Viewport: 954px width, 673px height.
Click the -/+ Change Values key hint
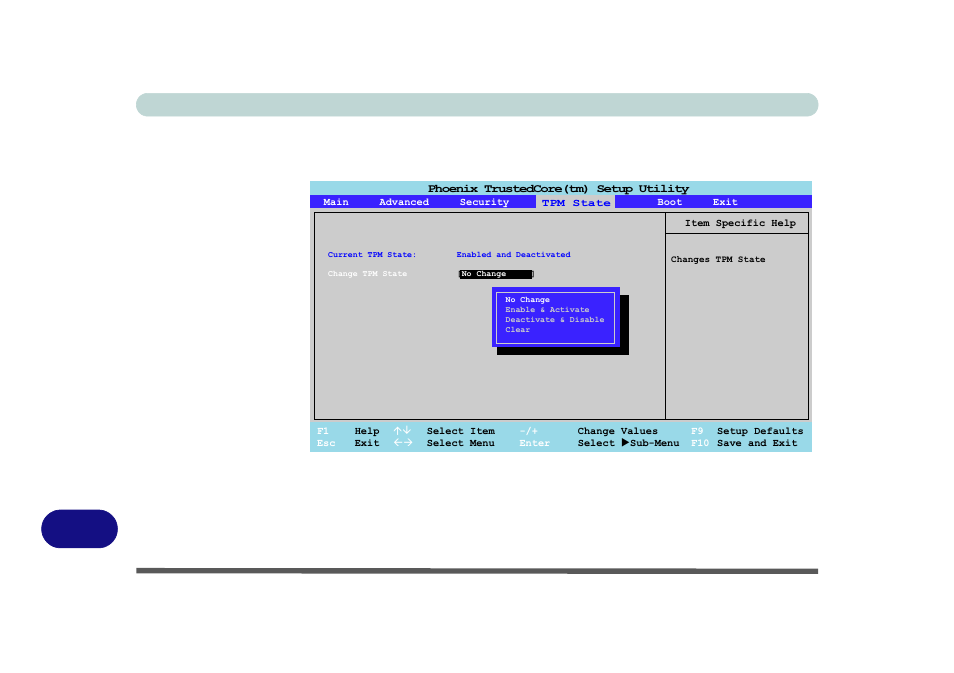click(529, 431)
